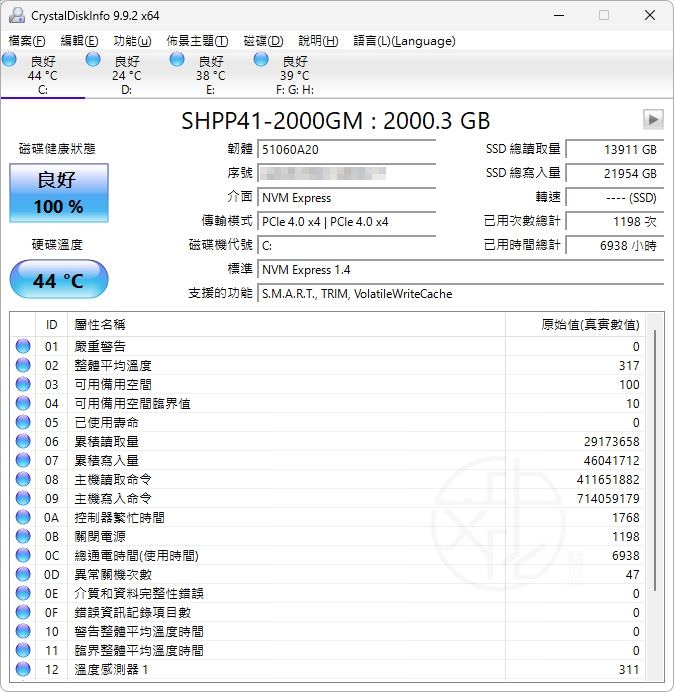Select the C: drive tab at 44 °C
Viewport: 674px width, 692px height.
coord(43,75)
